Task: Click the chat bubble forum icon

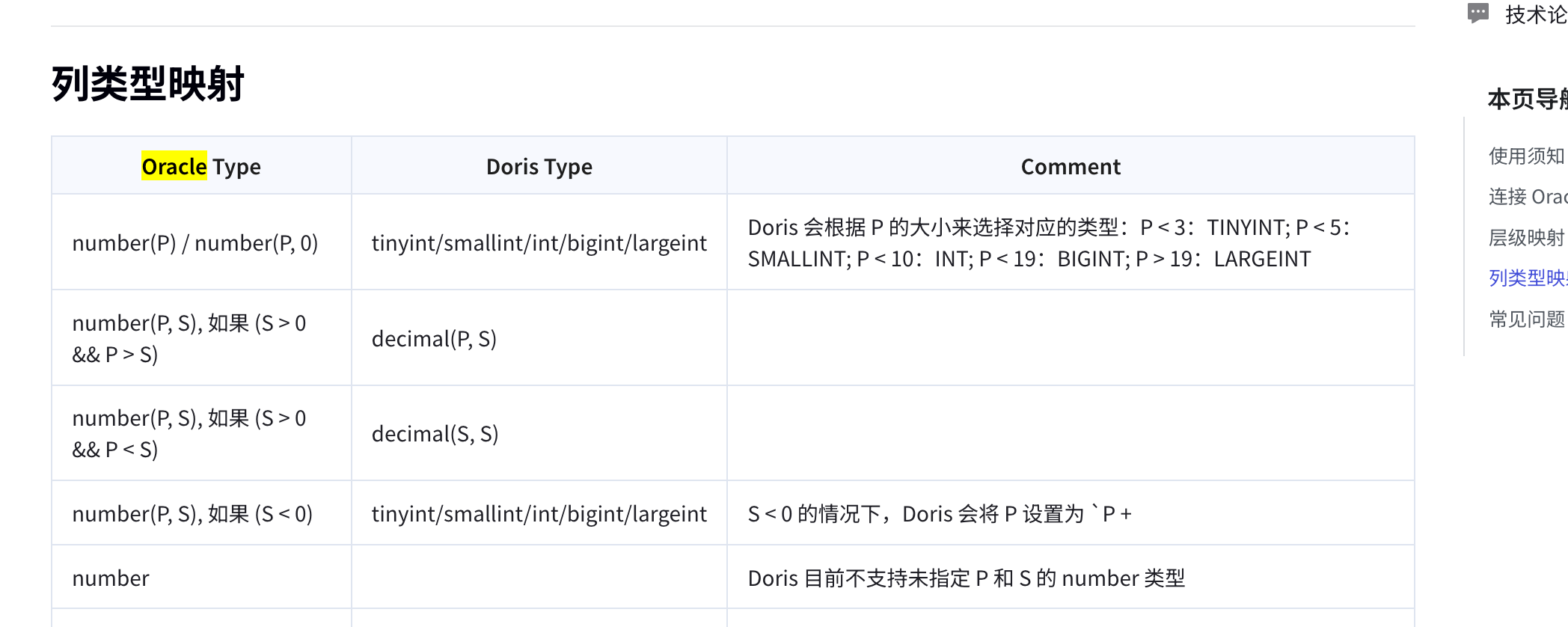Action: 1477,13
